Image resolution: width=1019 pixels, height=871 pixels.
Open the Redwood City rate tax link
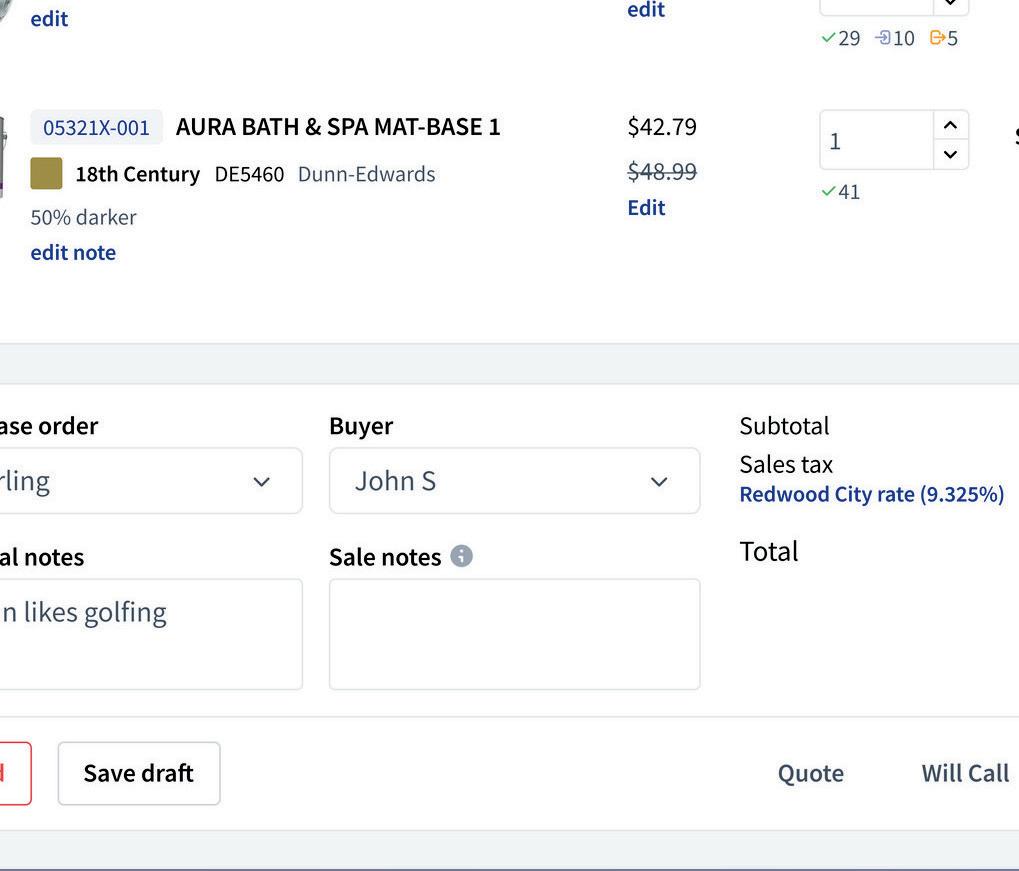click(x=871, y=494)
